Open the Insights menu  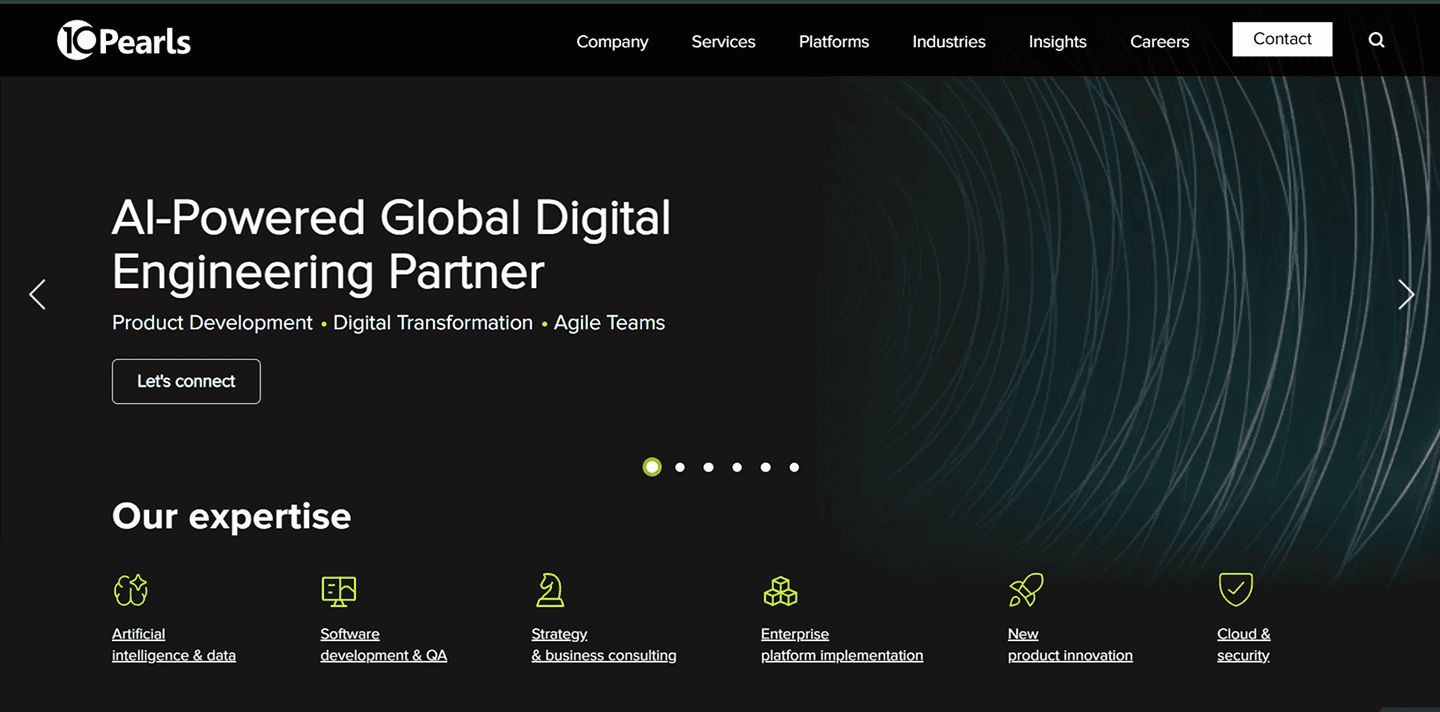click(1057, 41)
